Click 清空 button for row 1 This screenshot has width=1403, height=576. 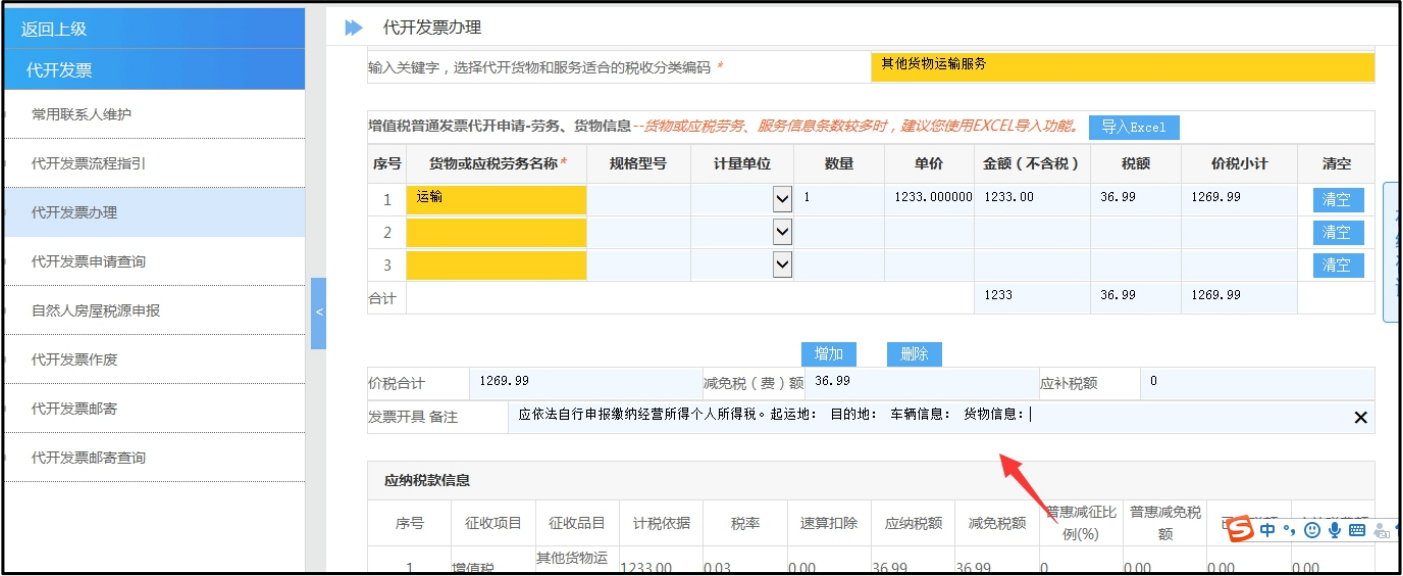1337,199
